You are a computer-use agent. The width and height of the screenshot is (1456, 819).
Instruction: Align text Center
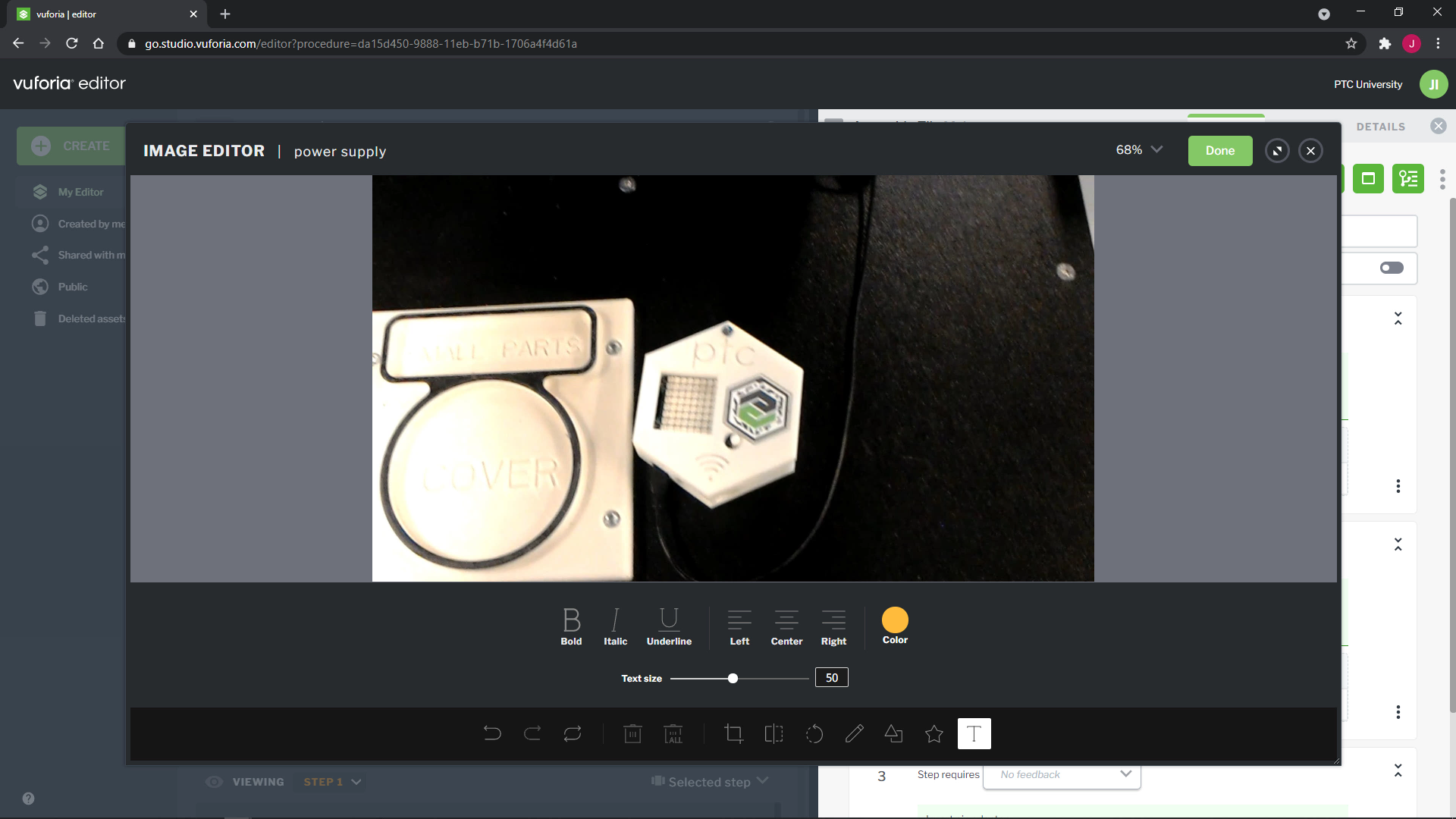tap(786, 626)
